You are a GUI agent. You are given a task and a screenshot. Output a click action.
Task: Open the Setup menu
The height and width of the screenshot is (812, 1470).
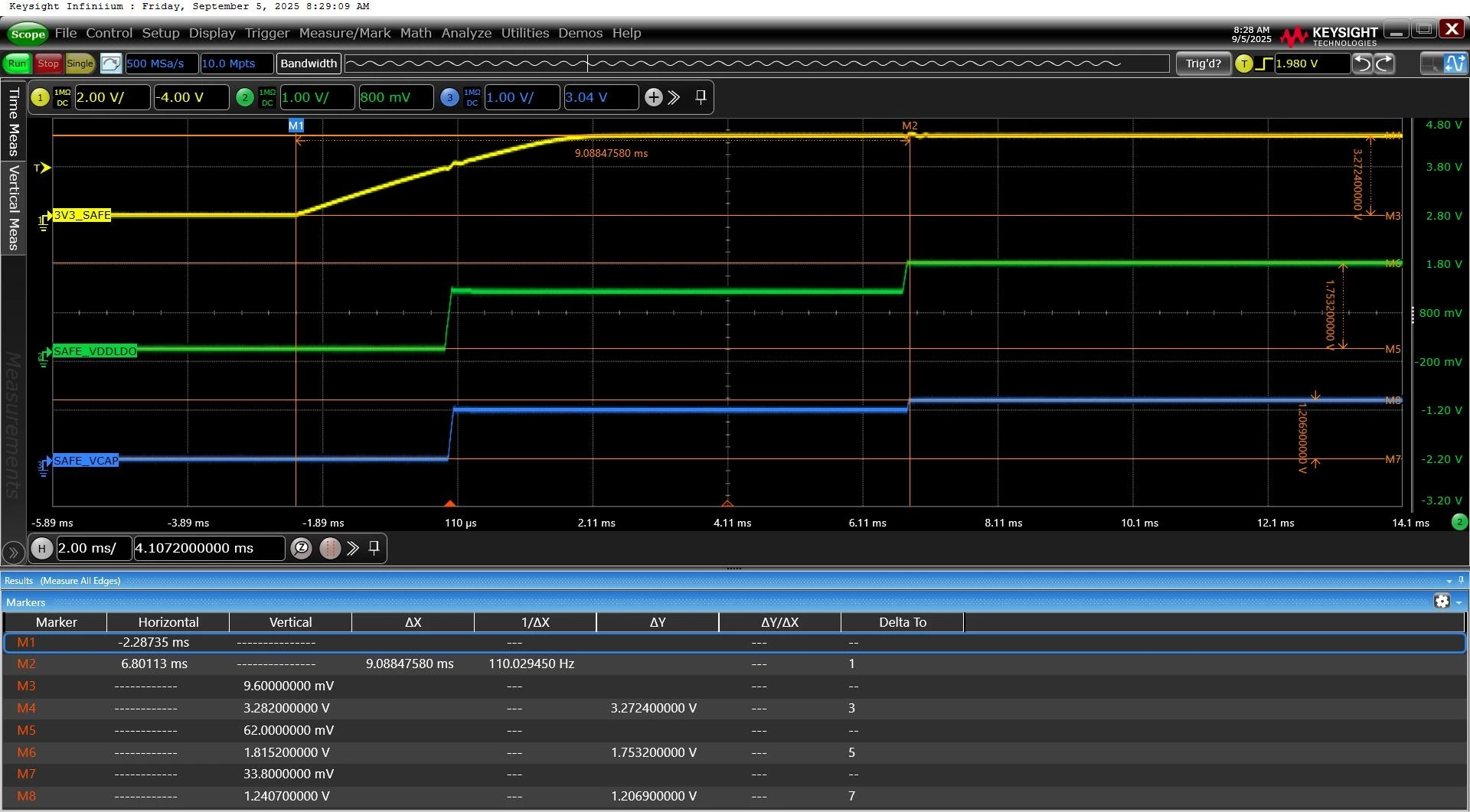[161, 33]
